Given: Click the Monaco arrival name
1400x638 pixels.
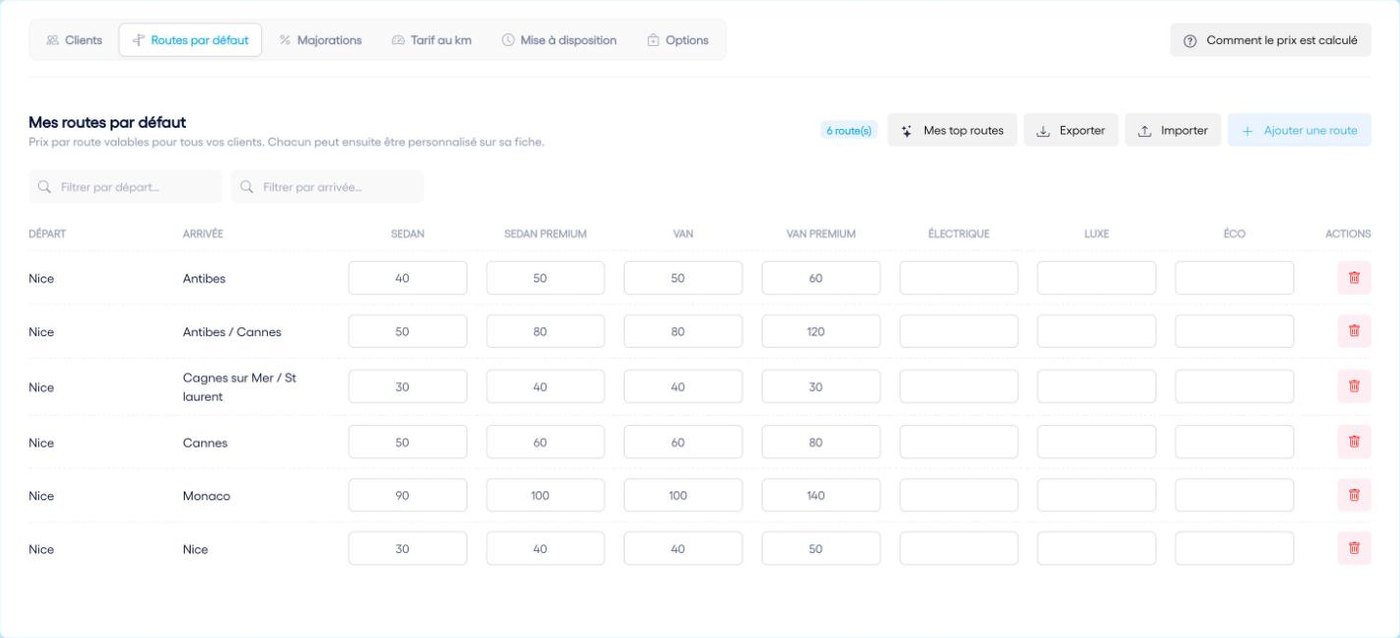Looking at the screenshot, I should click(206, 496).
